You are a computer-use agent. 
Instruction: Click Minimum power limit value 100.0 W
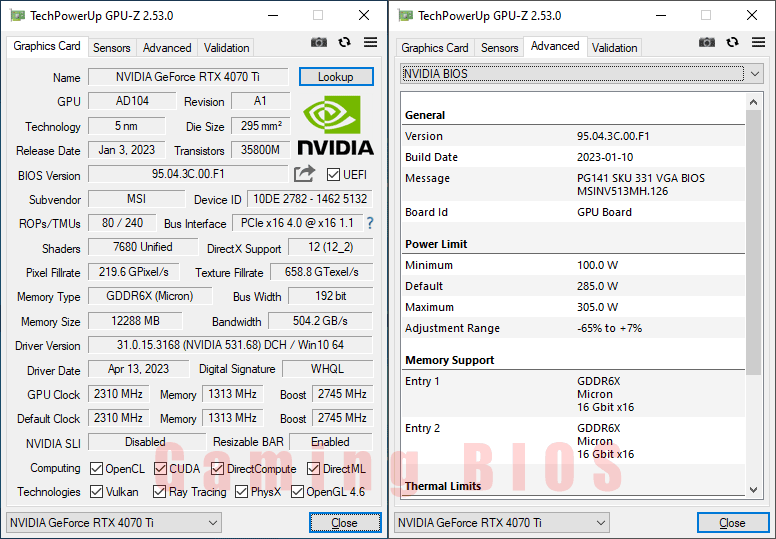[597, 265]
